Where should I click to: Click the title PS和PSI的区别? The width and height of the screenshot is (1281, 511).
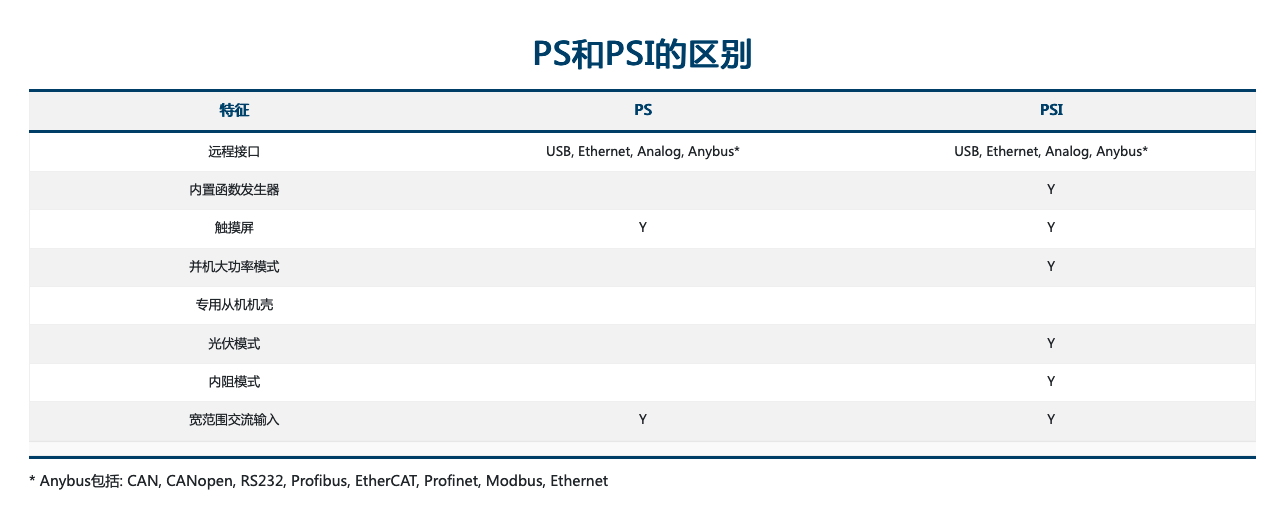coord(641,54)
